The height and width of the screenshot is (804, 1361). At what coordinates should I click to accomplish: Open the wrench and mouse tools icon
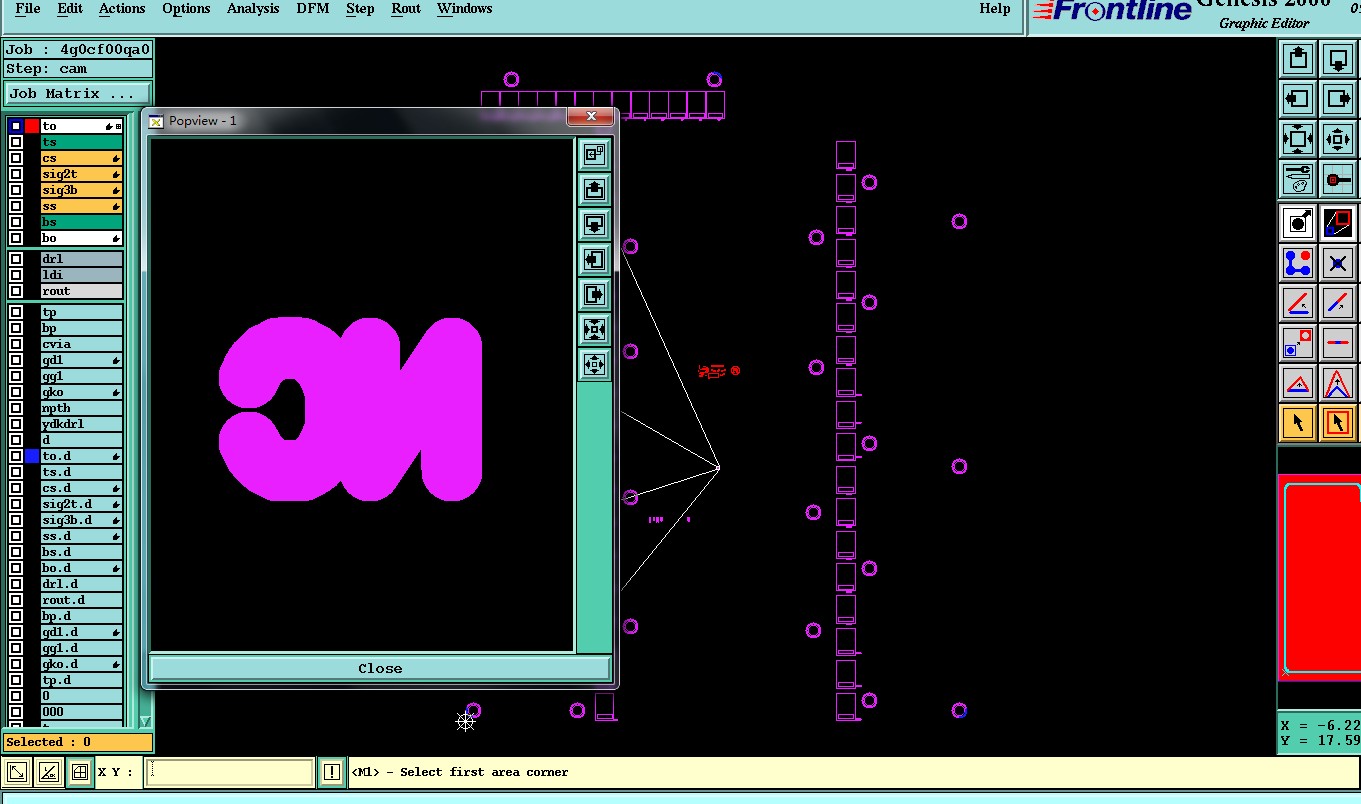(x=1298, y=179)
